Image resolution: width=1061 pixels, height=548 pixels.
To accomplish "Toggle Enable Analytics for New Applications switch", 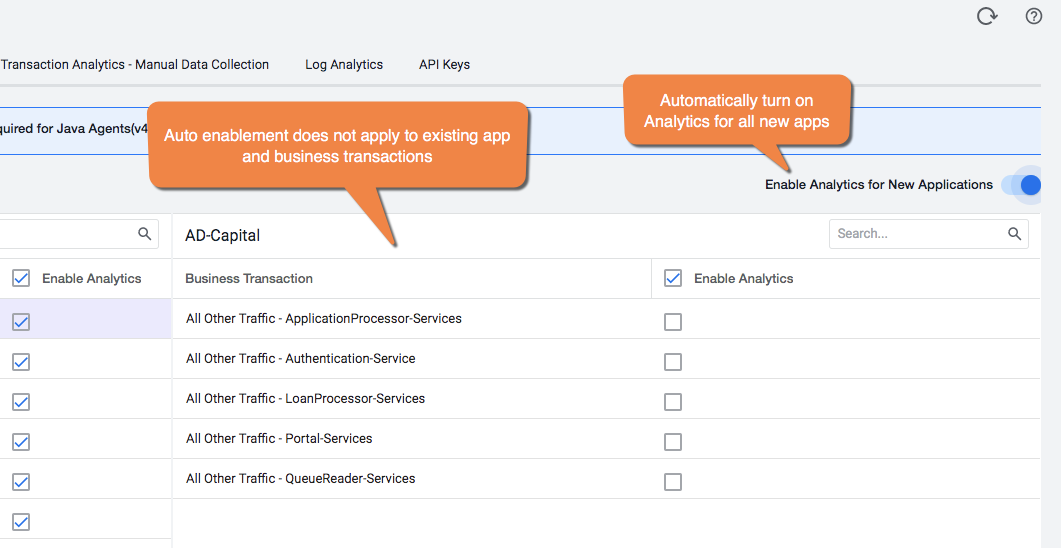I will click(x=1022, y=185).
